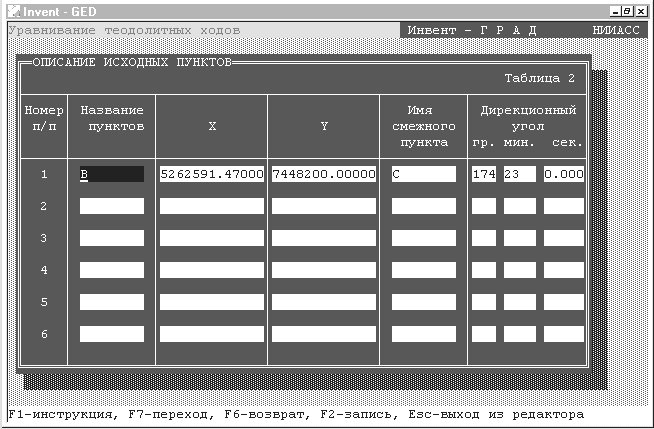Image resolution: width=654 pixels, height=429 pixels.
Task: Click the adjacent point name field containing C
Action: (x=424, y=174)
